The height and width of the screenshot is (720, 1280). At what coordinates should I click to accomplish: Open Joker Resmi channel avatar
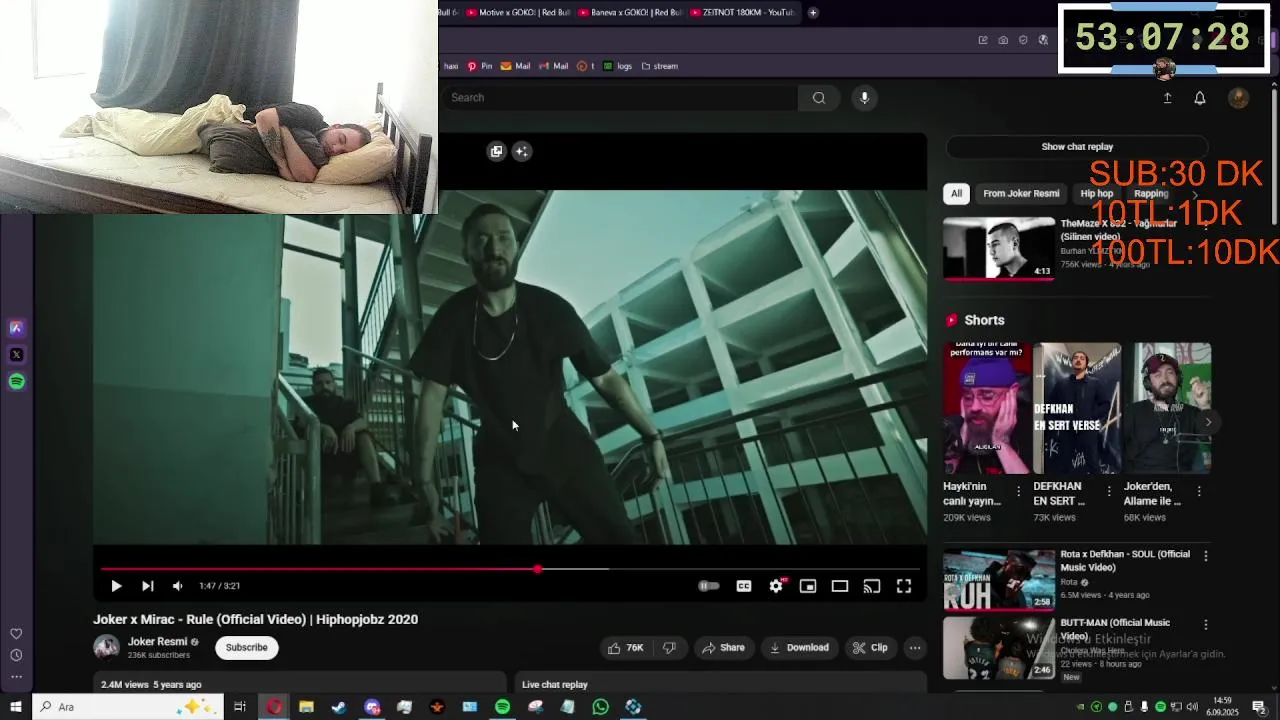coord(106,648)
